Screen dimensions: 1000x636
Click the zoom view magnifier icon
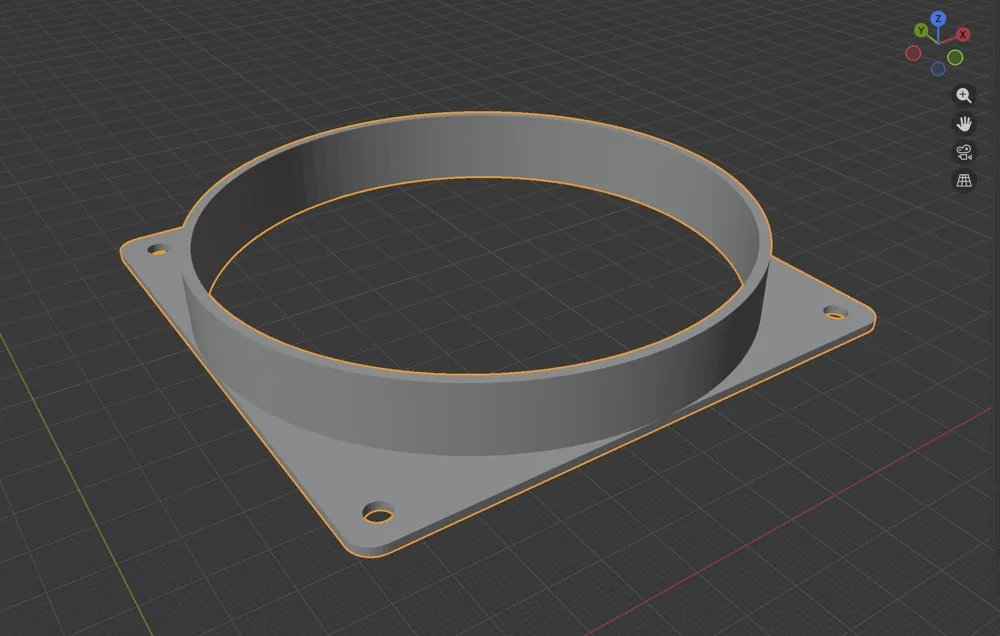[x=964, y=96]
